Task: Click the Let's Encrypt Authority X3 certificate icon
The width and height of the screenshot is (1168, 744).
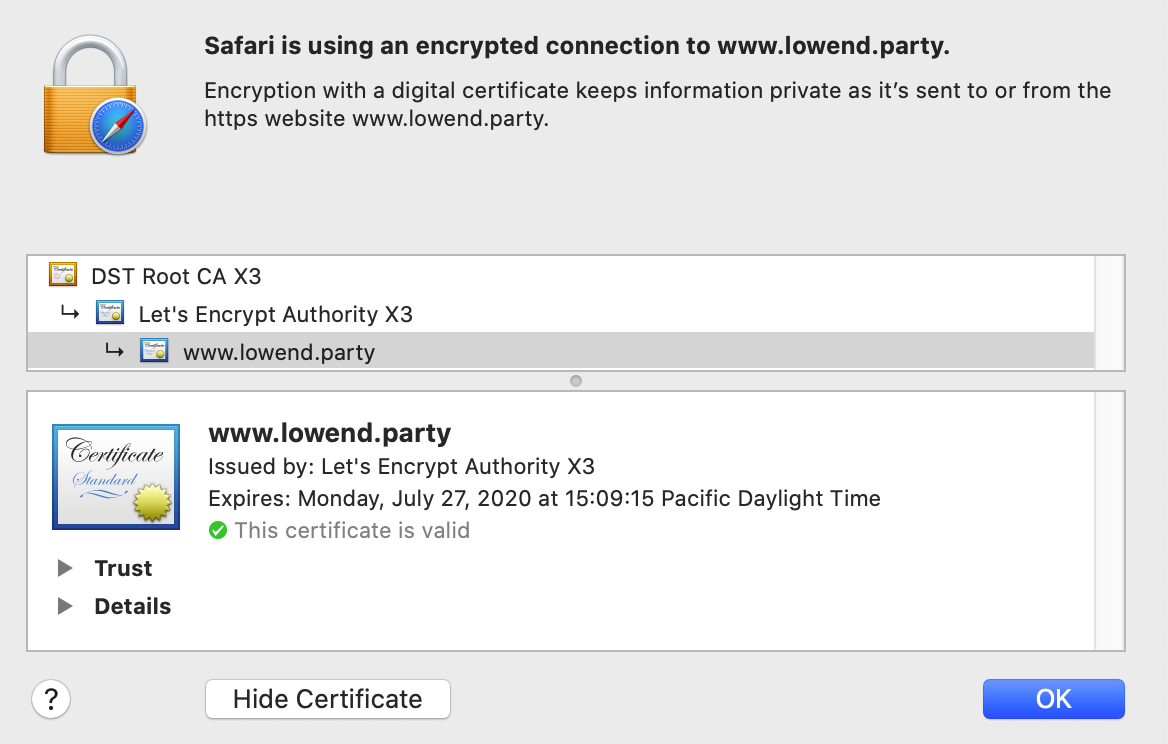Action: coord(110,313)
